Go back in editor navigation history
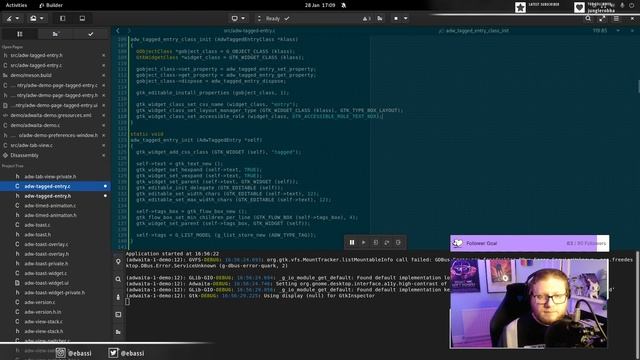Viewport: 640px width, 360px height. coord(118,31)
